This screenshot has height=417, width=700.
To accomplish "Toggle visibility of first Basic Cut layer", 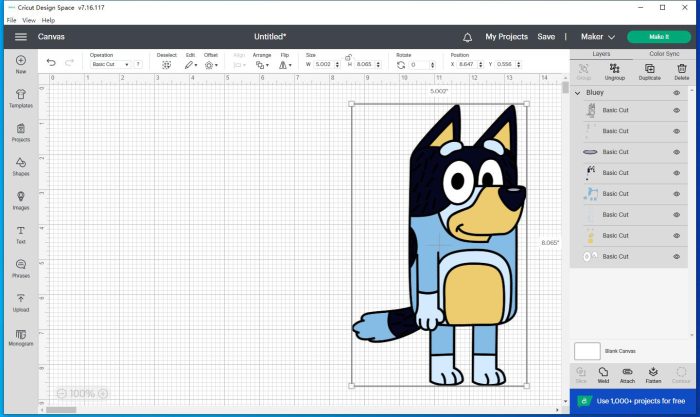I will (677, 110).
